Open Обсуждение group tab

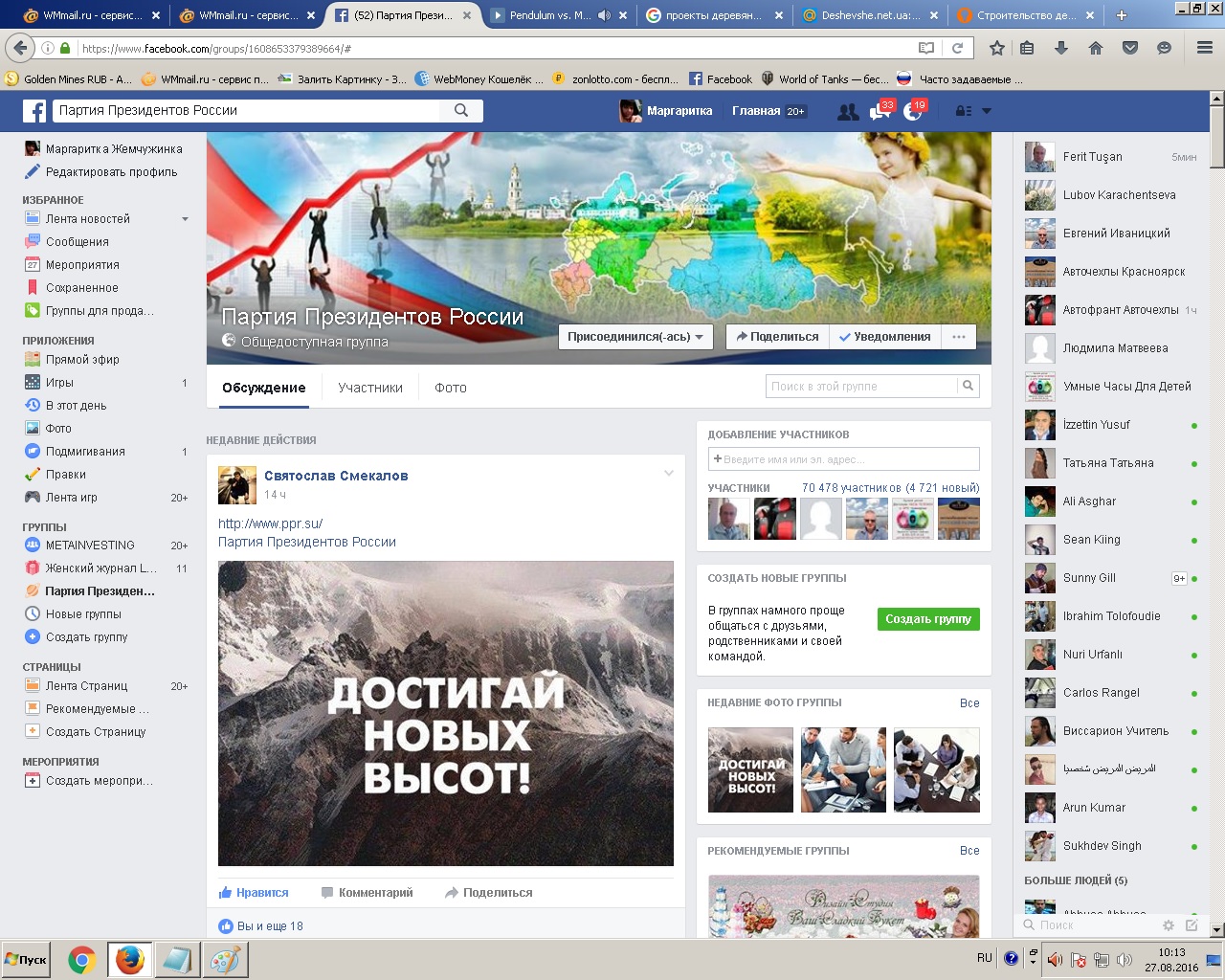(264, 388)
